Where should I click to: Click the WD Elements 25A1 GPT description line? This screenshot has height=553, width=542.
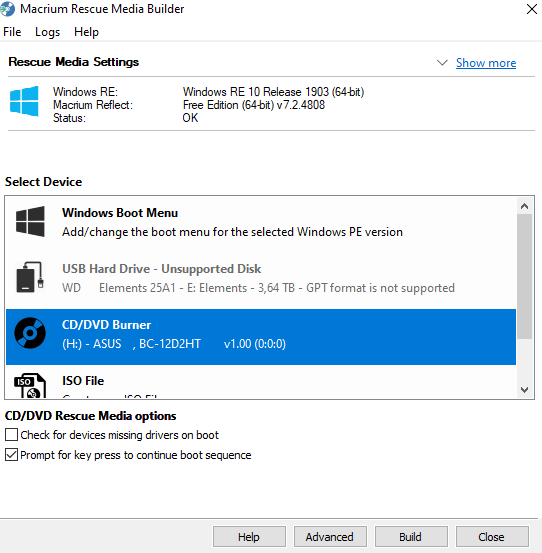[258, 288]
